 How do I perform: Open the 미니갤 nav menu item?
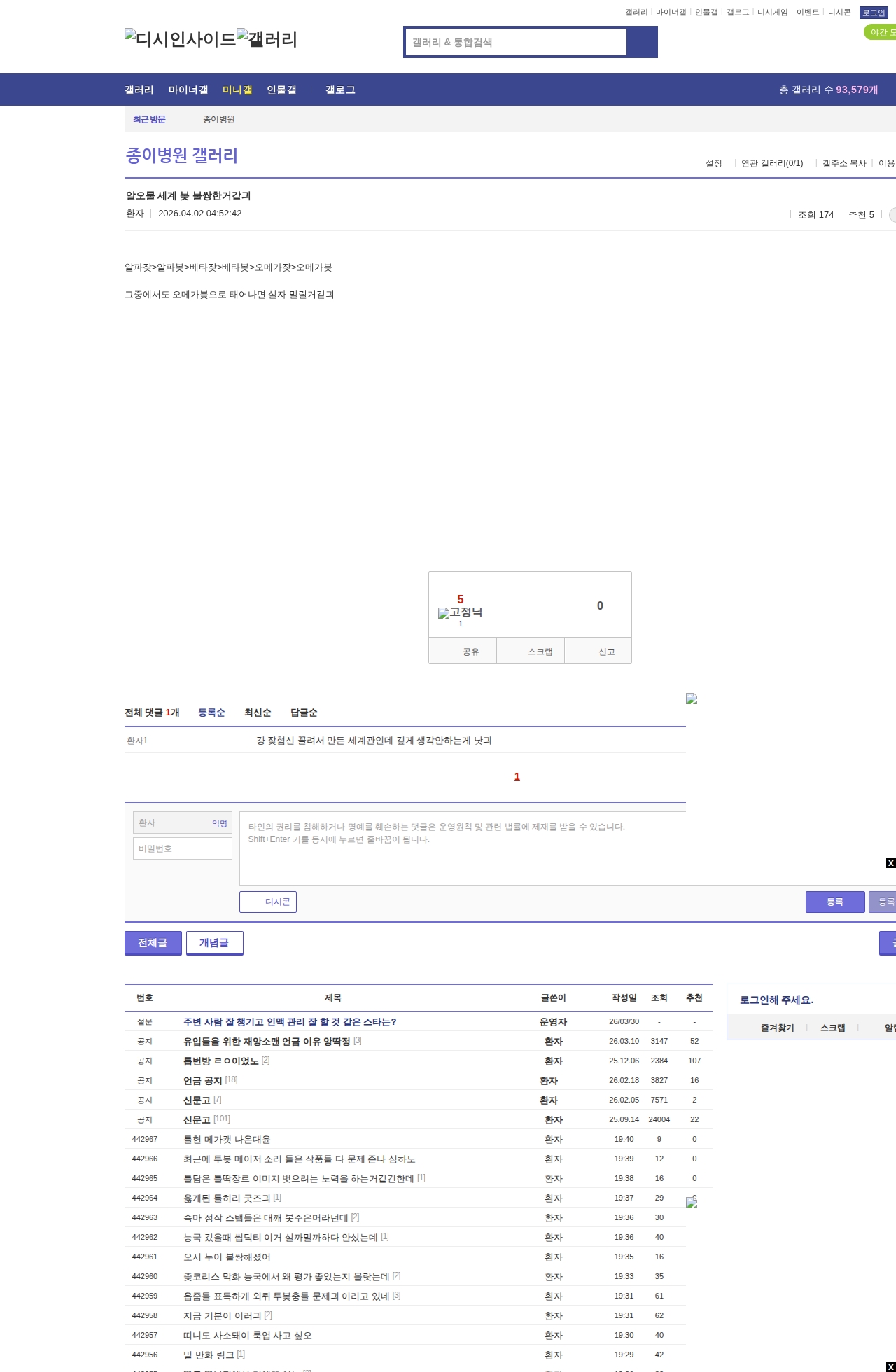237,90
